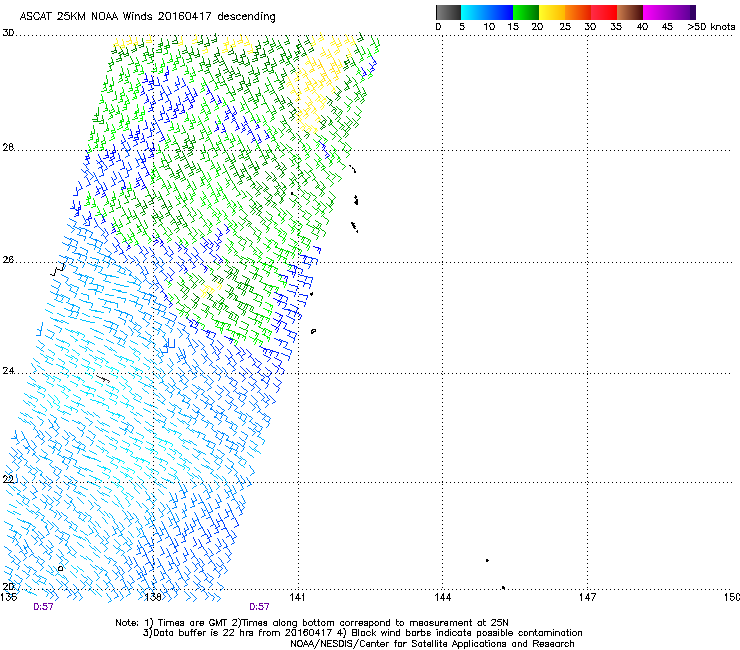Image resolution: width=740 pixels, height=650 pixels.
Task: Select the green 15-20 knots legend segment
Action: (526, 12)
